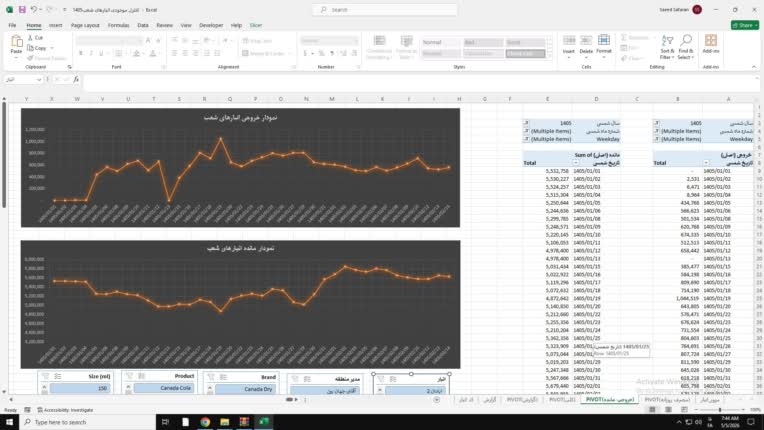The width and height of the screenshot is (764, 430).
Task: Click the Excel icon in taskbar
Action: tap(264, 422)
